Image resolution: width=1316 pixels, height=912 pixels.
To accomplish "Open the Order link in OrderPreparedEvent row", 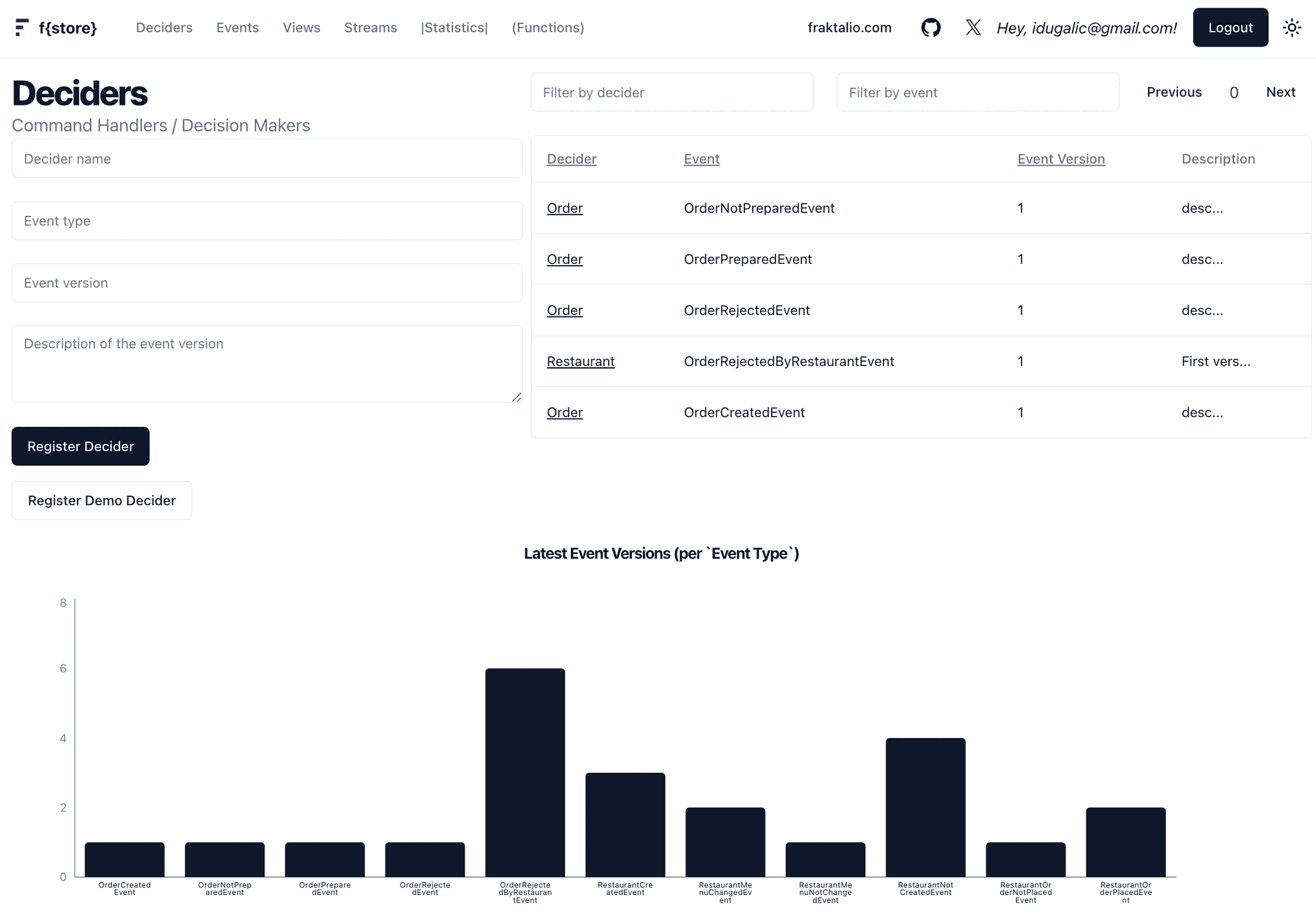I will click(x=564, y=259).
